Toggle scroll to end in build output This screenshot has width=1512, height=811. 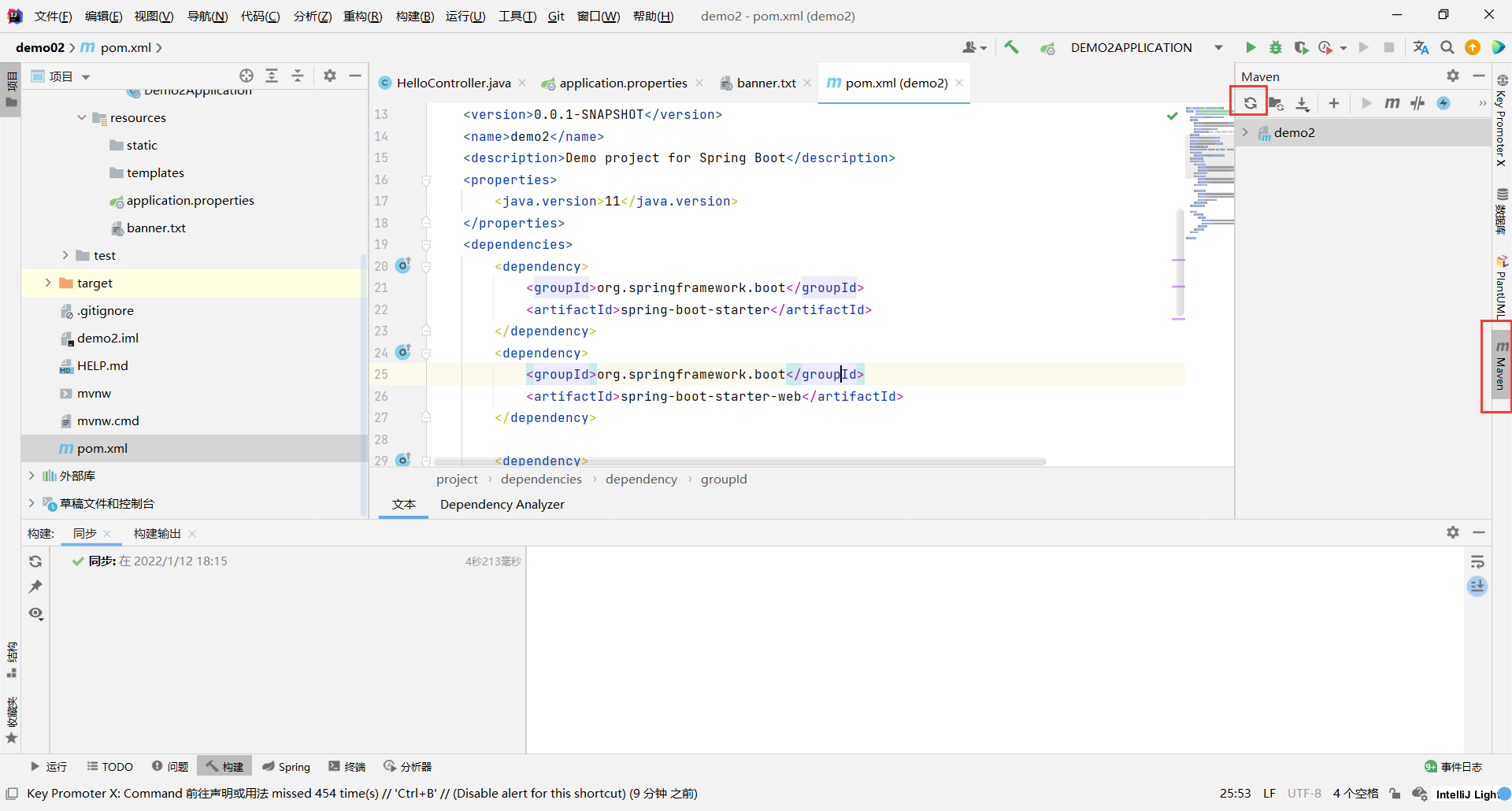tap(1477, 587)
